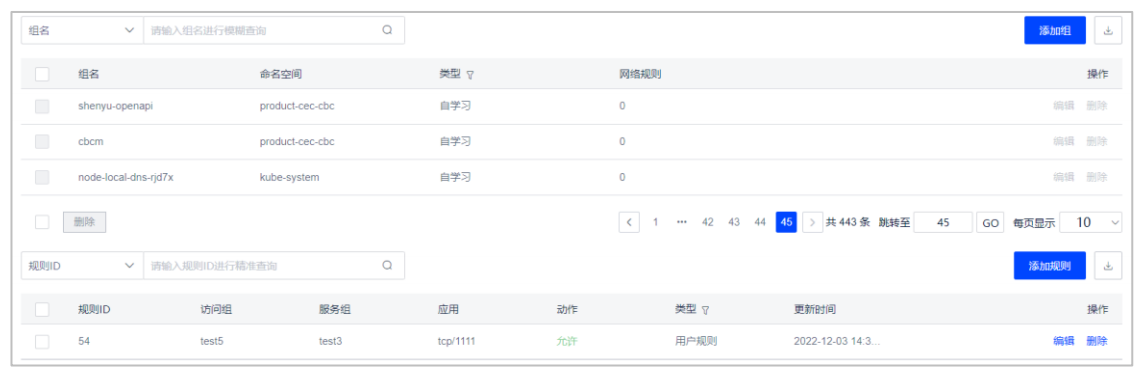Select page 1 in pagination

coord(656,223)
